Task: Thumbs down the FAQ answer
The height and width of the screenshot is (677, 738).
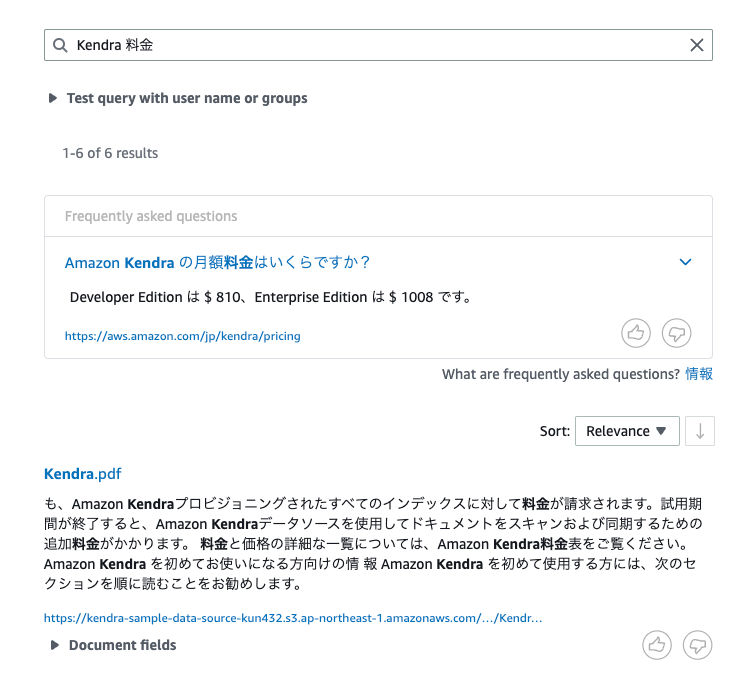Action: click(x=676, y=333)
